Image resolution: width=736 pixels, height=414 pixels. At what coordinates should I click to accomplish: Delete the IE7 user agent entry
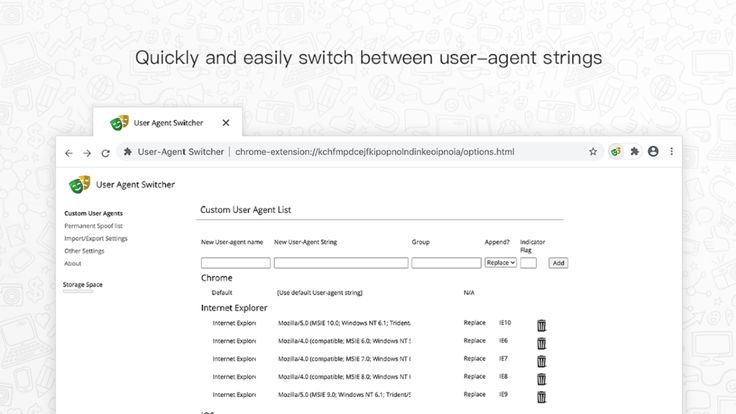541,361
